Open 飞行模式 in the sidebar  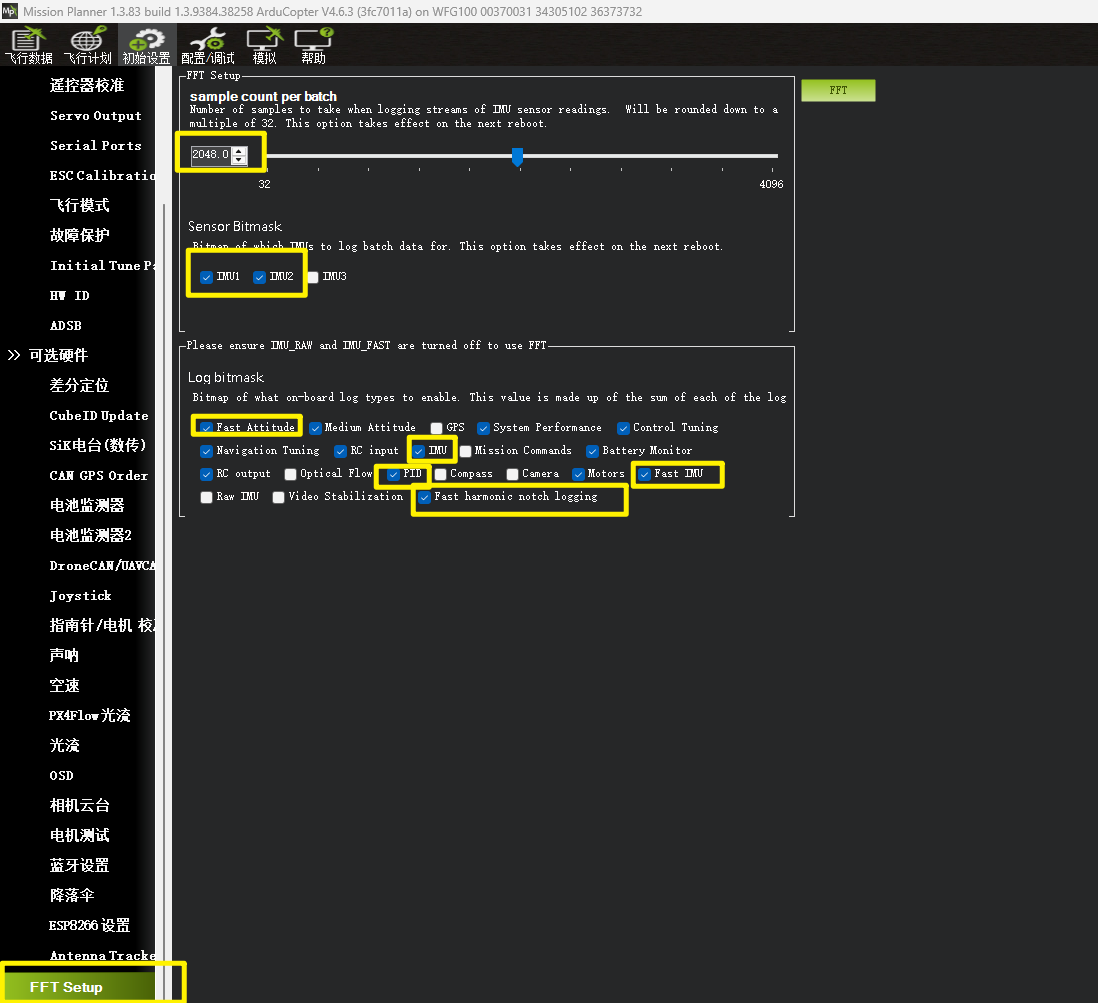[79, 205]
